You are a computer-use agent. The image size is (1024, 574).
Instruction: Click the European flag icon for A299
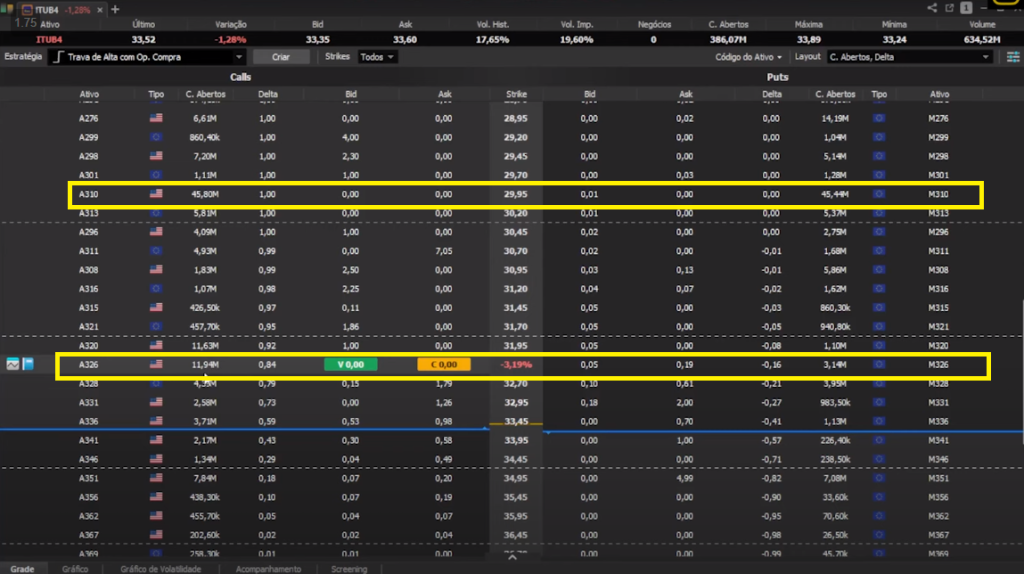(156, 137)
